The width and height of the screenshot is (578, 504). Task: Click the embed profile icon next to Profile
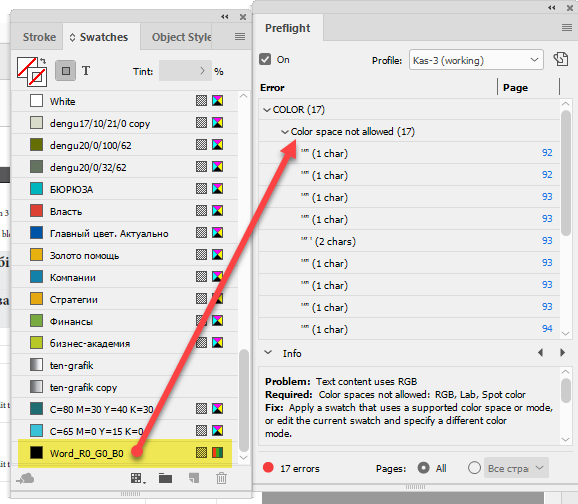(x=561, y=59)
